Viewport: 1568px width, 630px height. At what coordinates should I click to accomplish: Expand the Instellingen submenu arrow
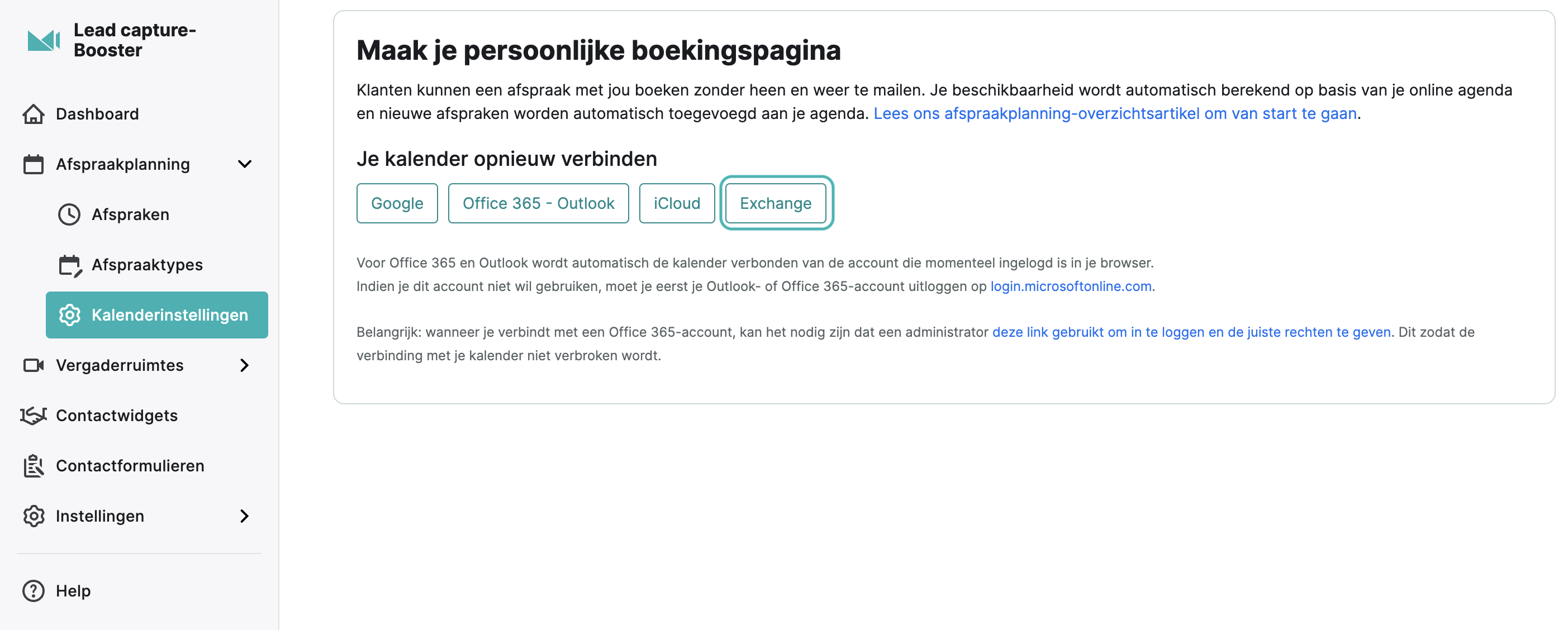(x=245, y=516)
